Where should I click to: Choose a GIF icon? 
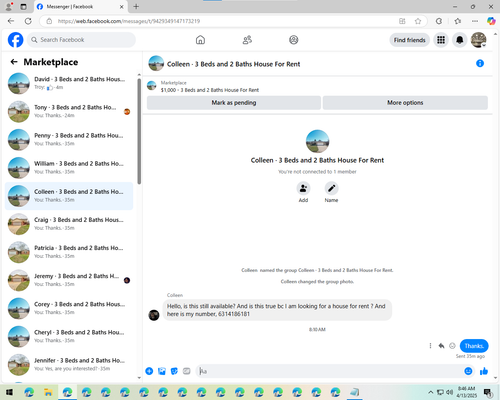tap(187, 371)
